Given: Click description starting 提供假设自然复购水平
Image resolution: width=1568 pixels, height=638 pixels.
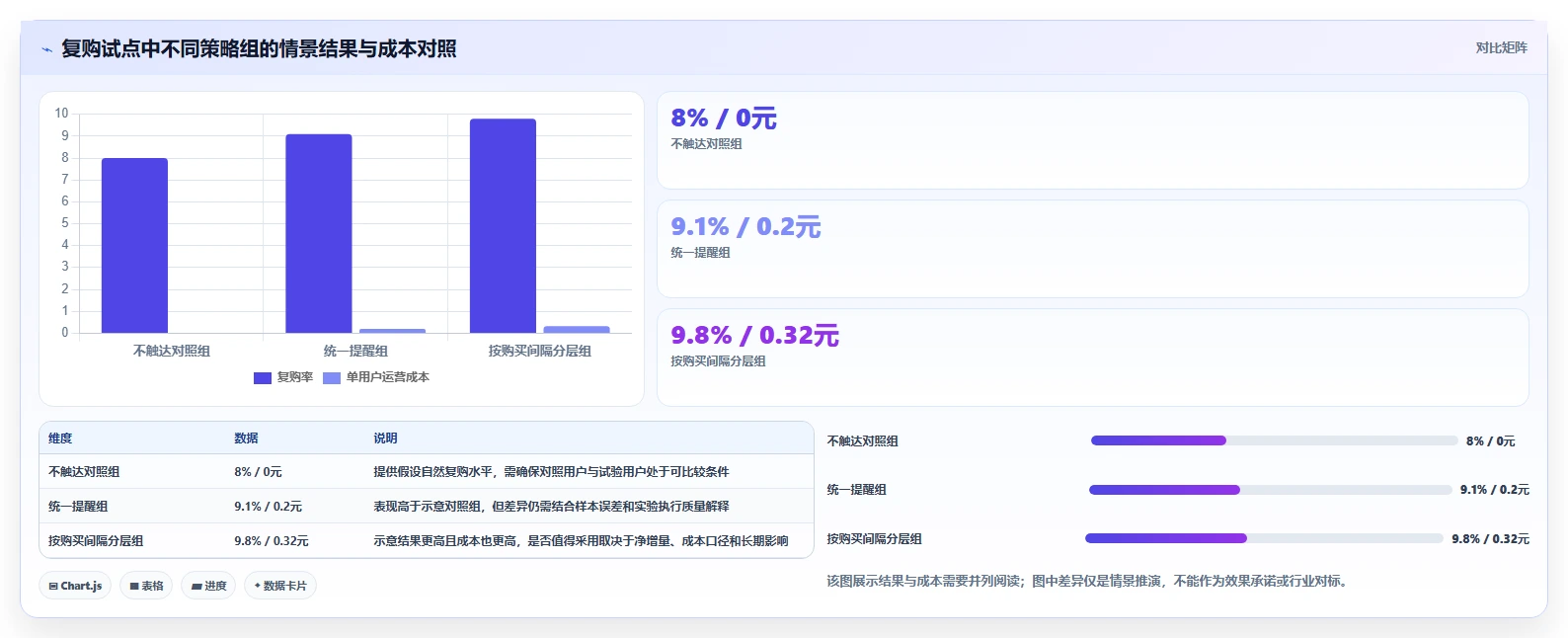Looking at the screenshot, I should click(551, 472).
